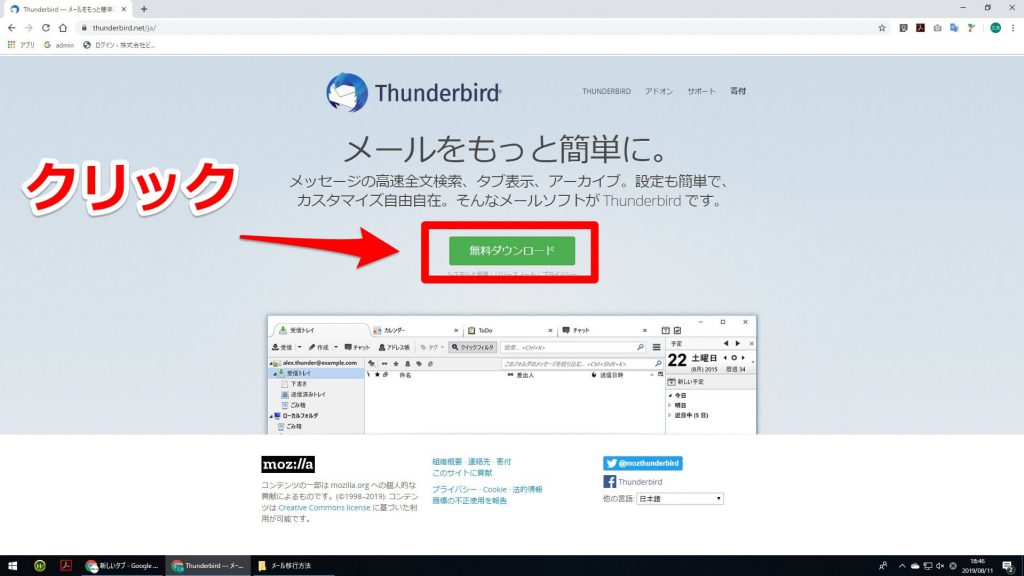Screen dimensions: 1024x576
Task: Open the footer 寄付 link
Action: pyautogui.click(x=504, y=462)
